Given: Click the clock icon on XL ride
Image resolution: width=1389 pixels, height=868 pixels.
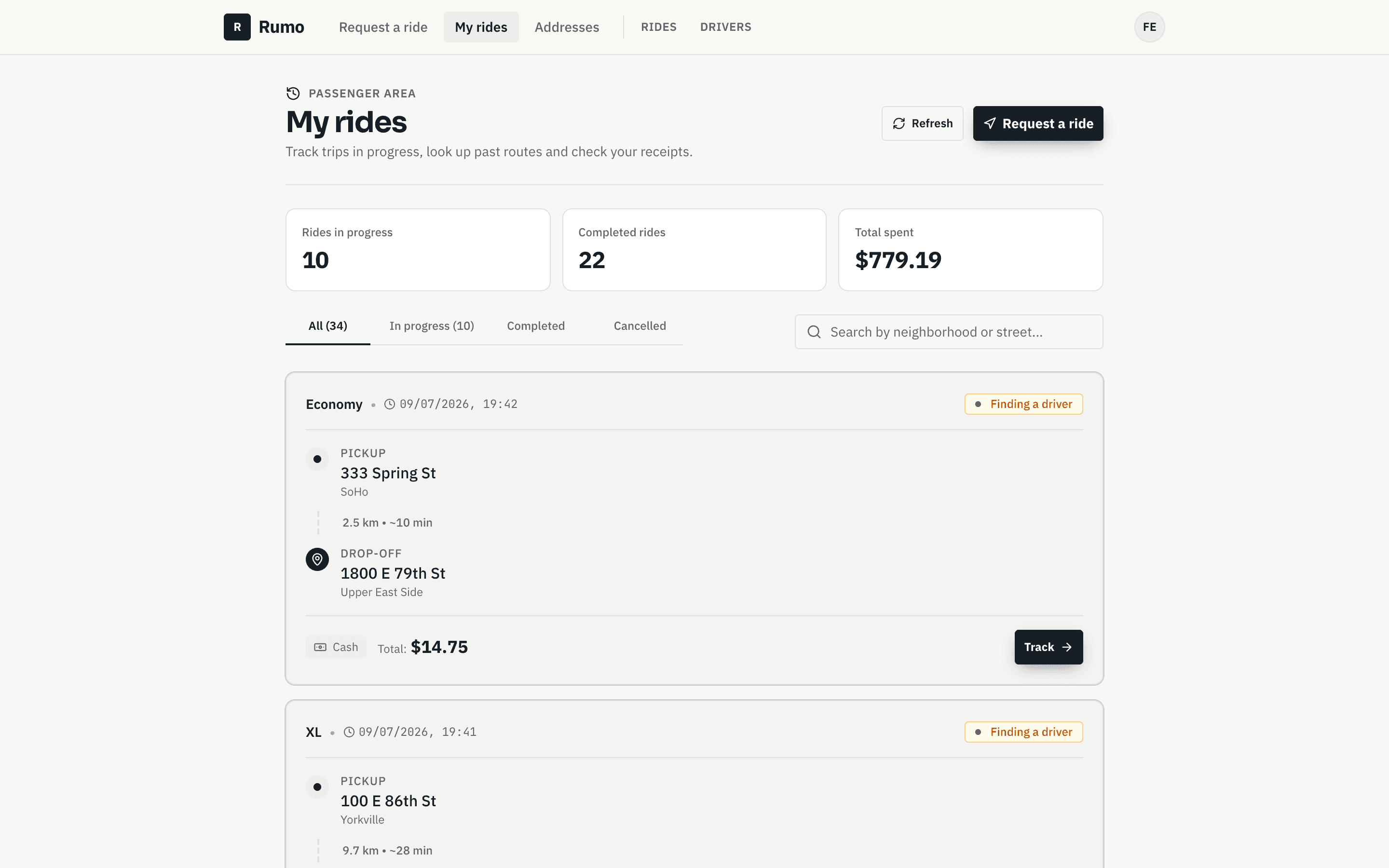Looking at the screenshot, I should (349, 732).
